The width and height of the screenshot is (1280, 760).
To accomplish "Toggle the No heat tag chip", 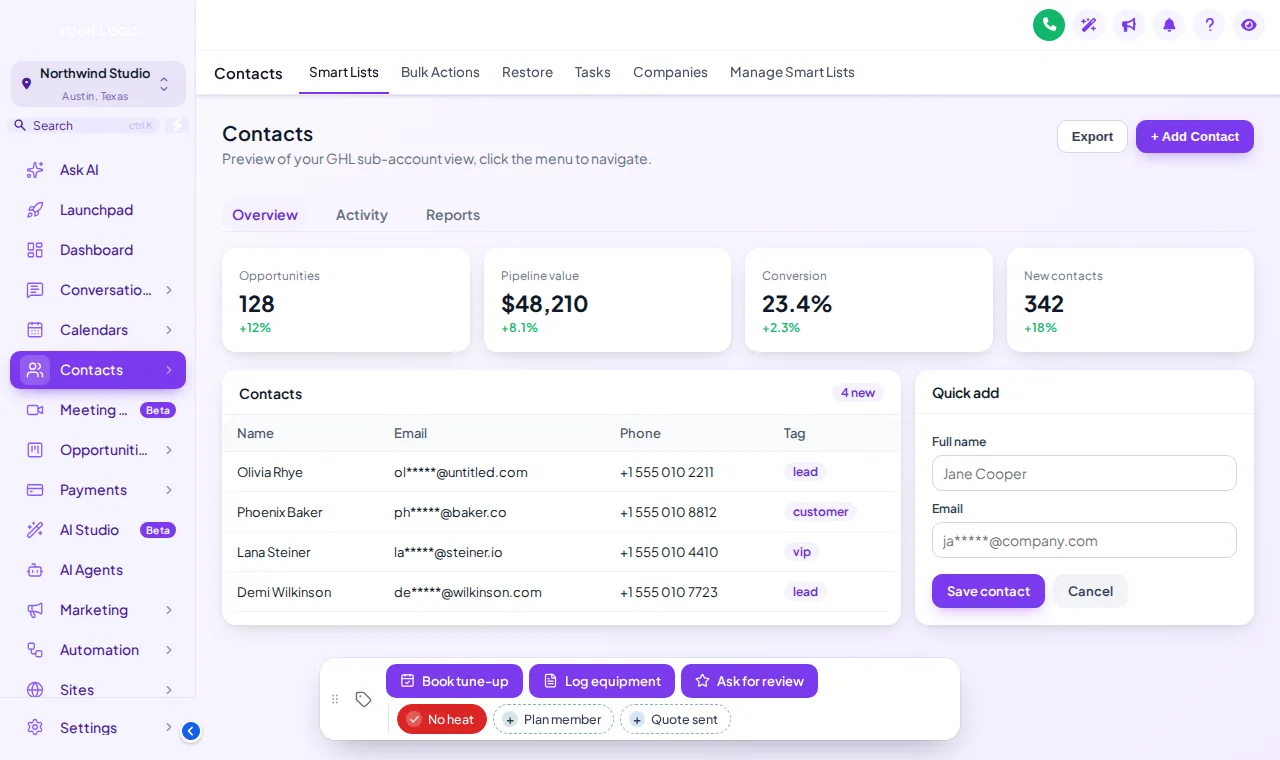I will pos(442,719).
